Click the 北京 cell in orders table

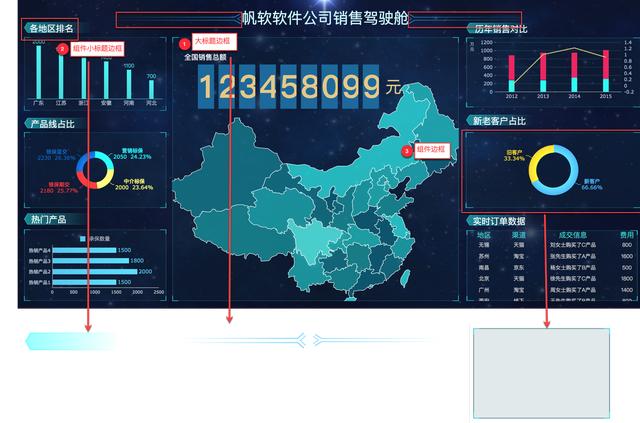[484, 278]
